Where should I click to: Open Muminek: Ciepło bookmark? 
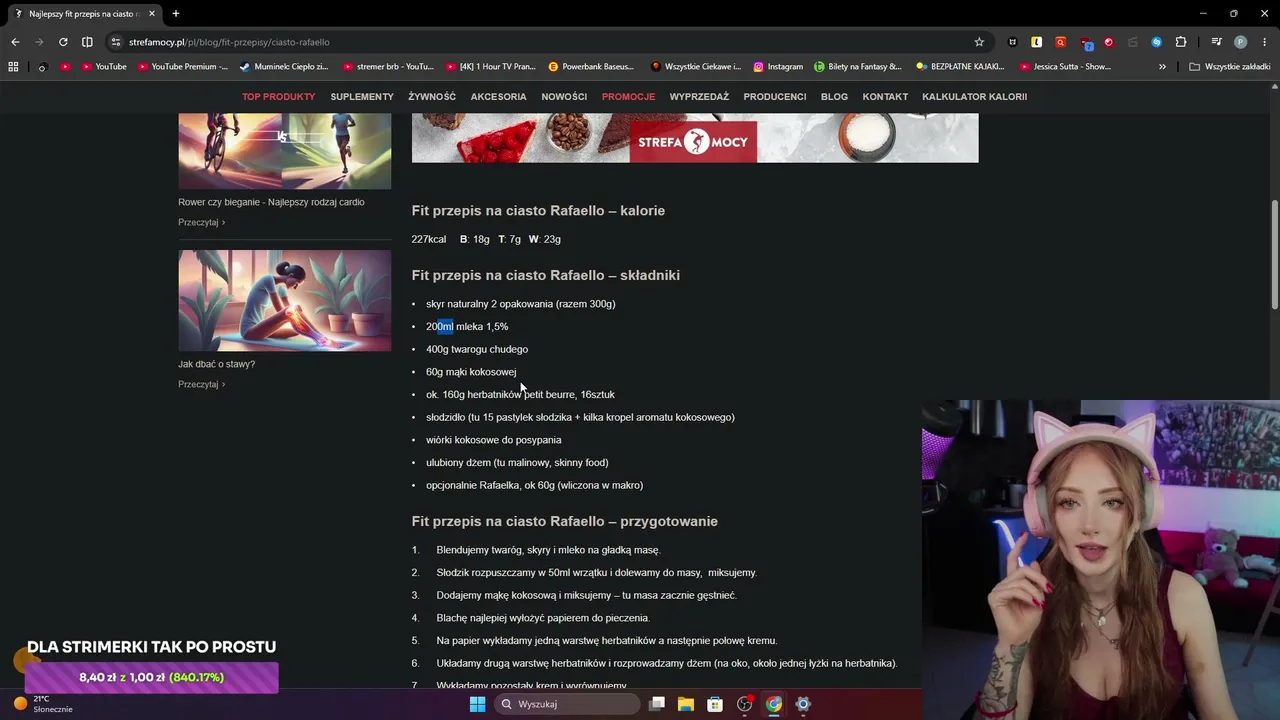coord(284,67)
